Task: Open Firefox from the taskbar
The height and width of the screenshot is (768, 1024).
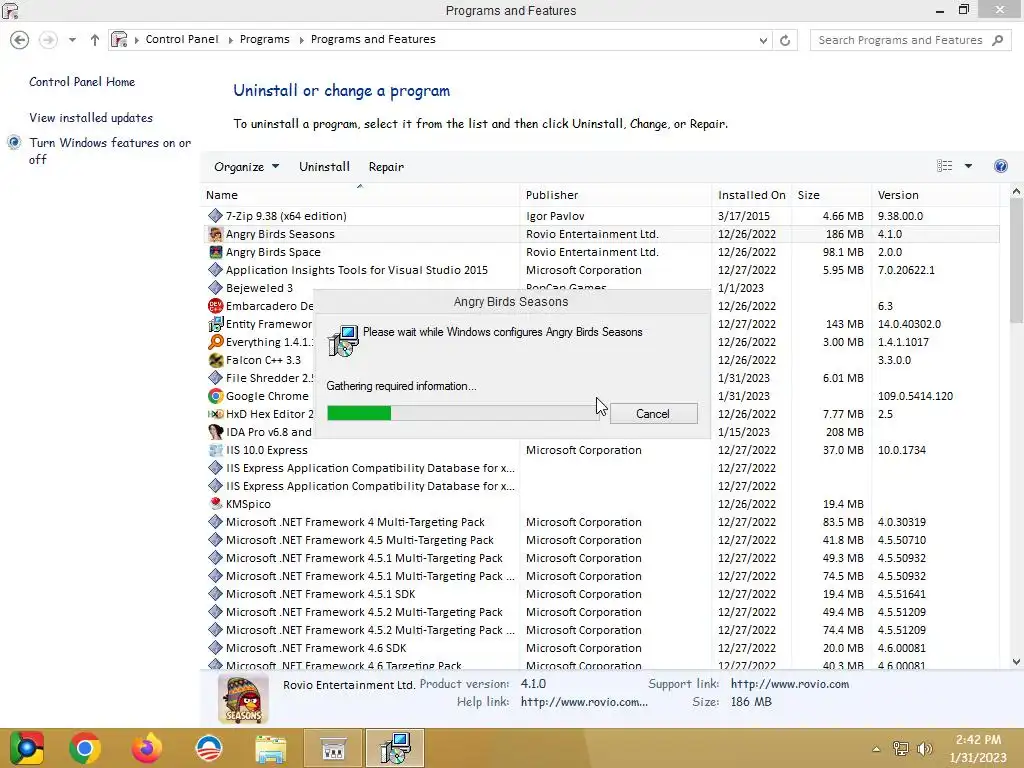Action: (146, 748)
